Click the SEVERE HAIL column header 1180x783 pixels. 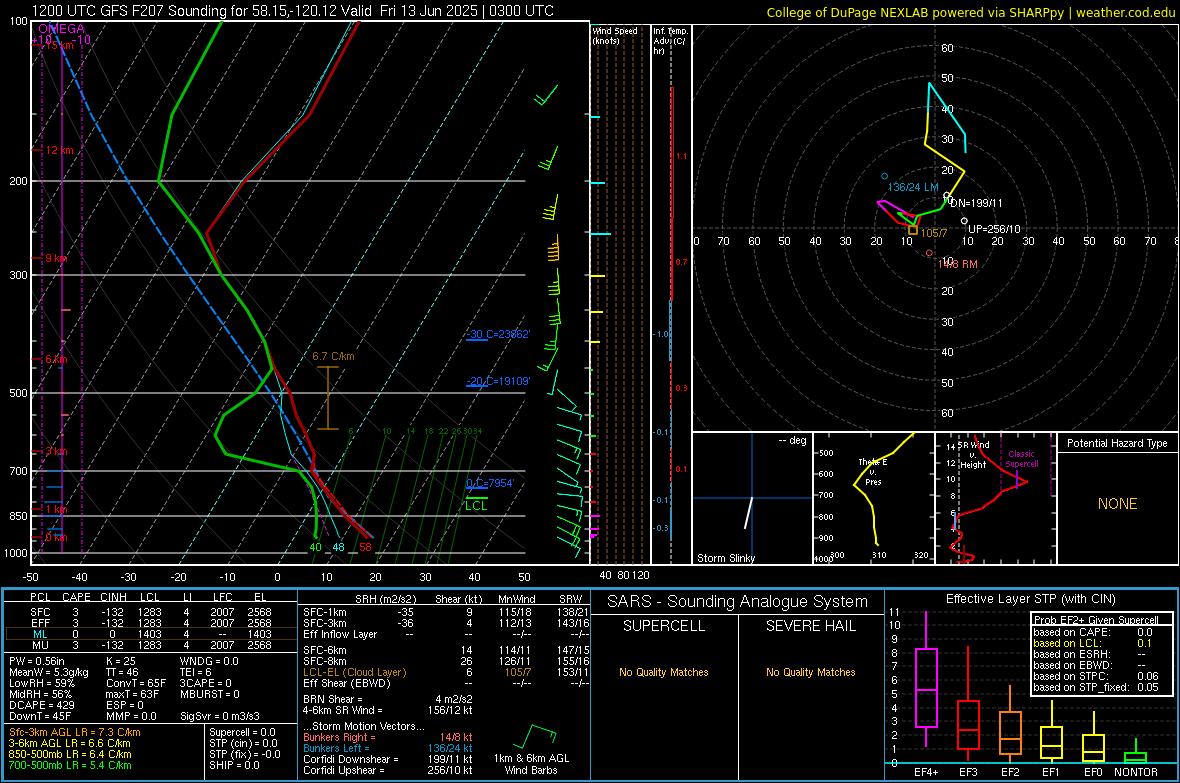point(810,626)
